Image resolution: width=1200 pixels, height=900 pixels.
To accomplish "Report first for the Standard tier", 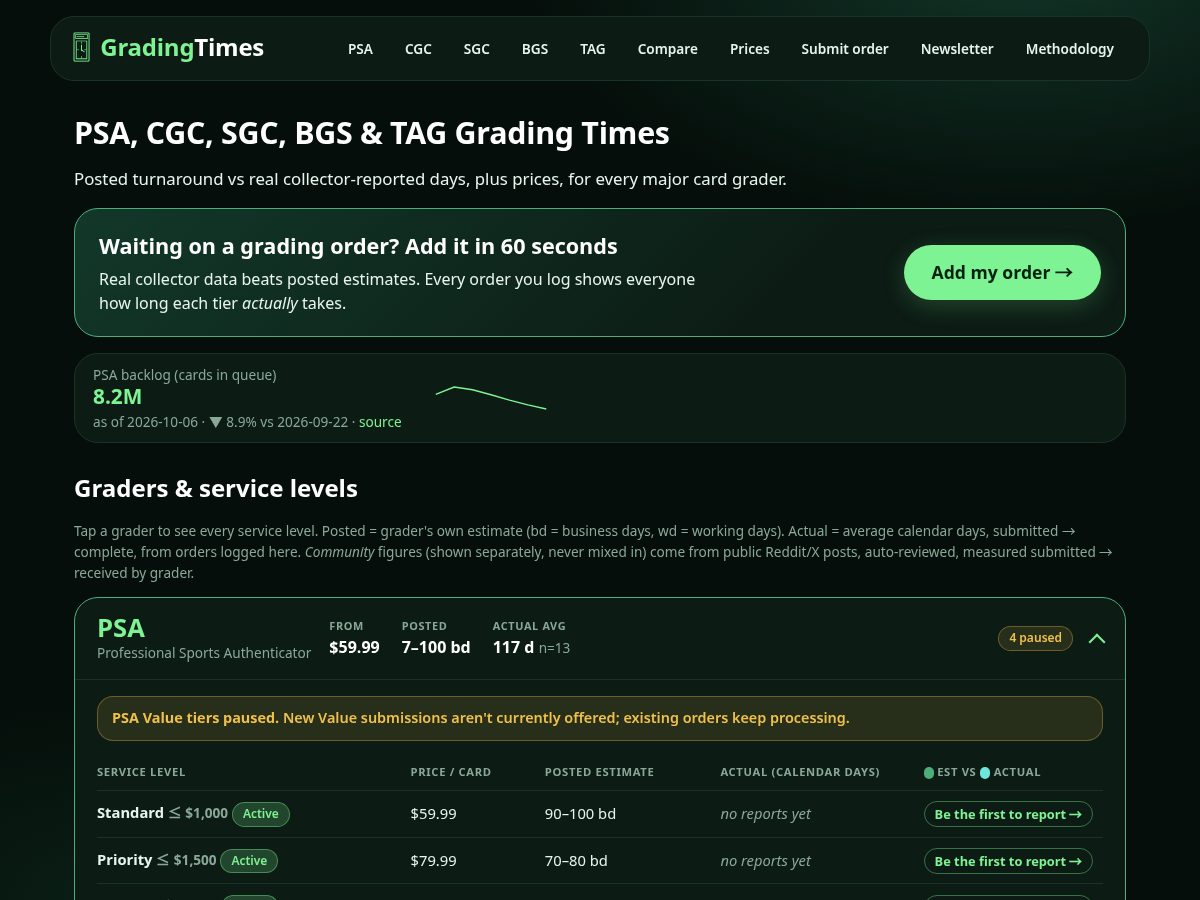I will point(1008,814).
